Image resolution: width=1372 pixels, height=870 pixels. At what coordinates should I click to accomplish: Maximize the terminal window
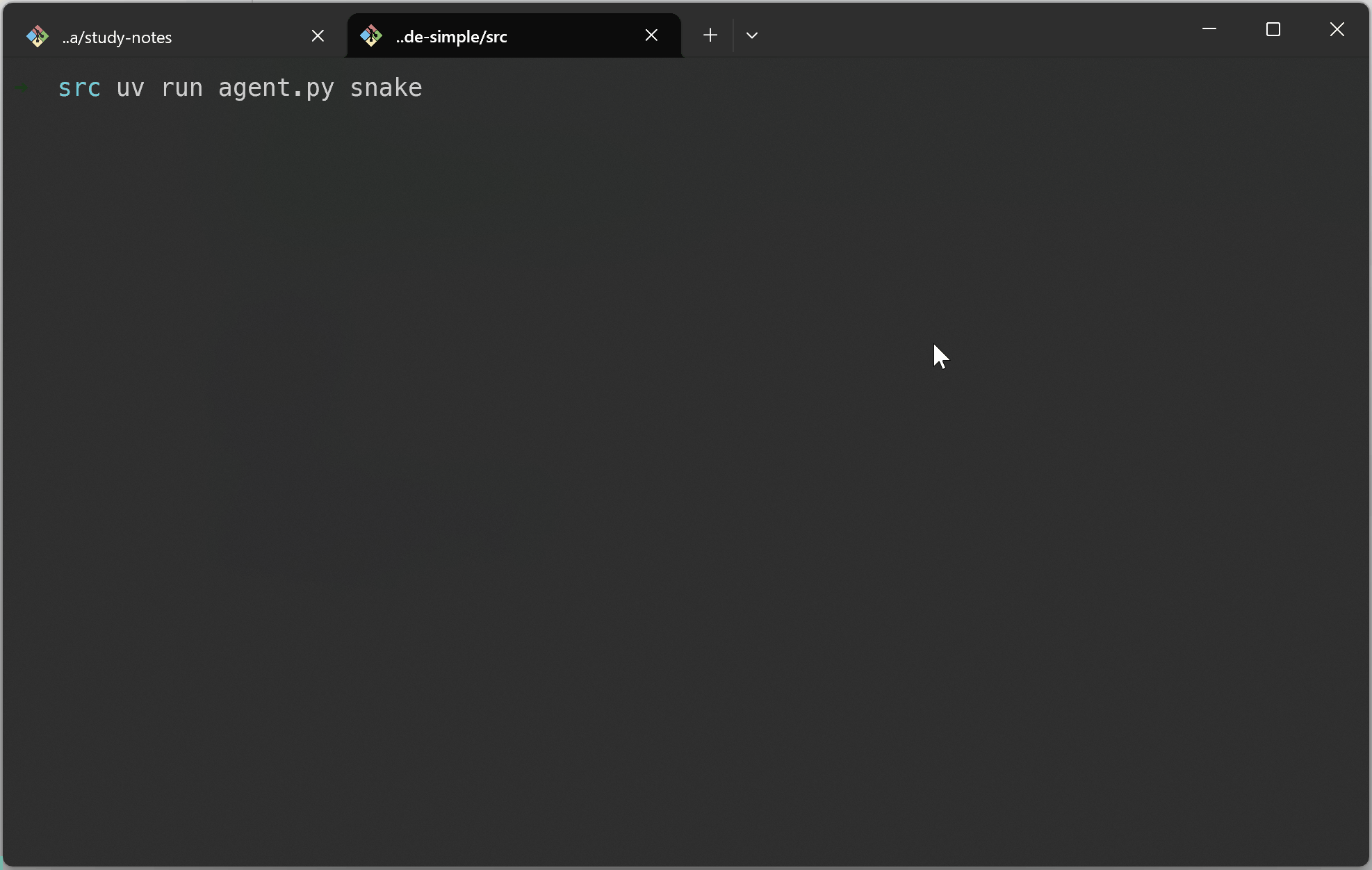(1273, 29)
